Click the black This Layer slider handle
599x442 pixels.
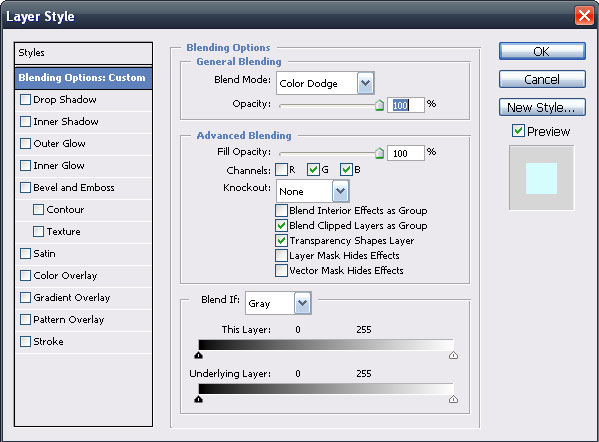(x=198, y=355)
